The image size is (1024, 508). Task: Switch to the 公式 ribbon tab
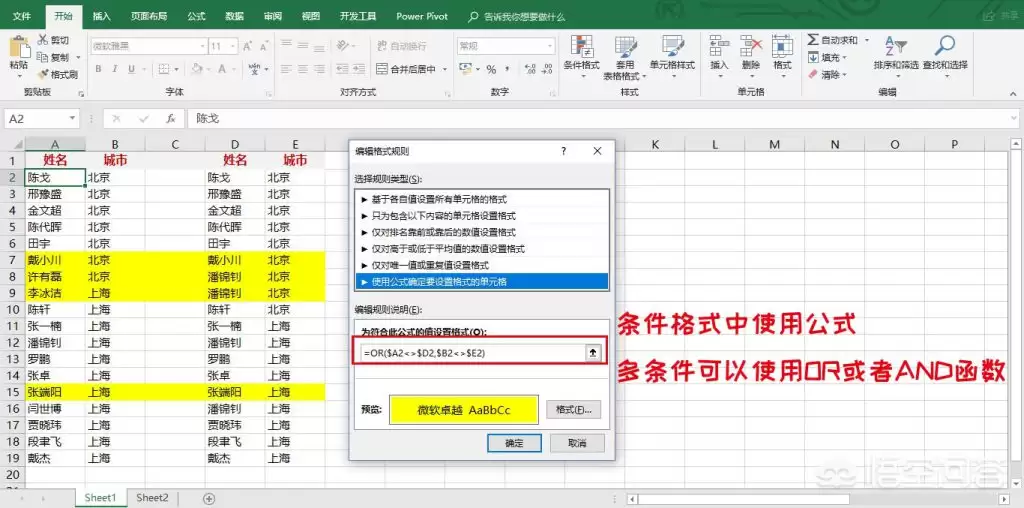coord(196,16)
